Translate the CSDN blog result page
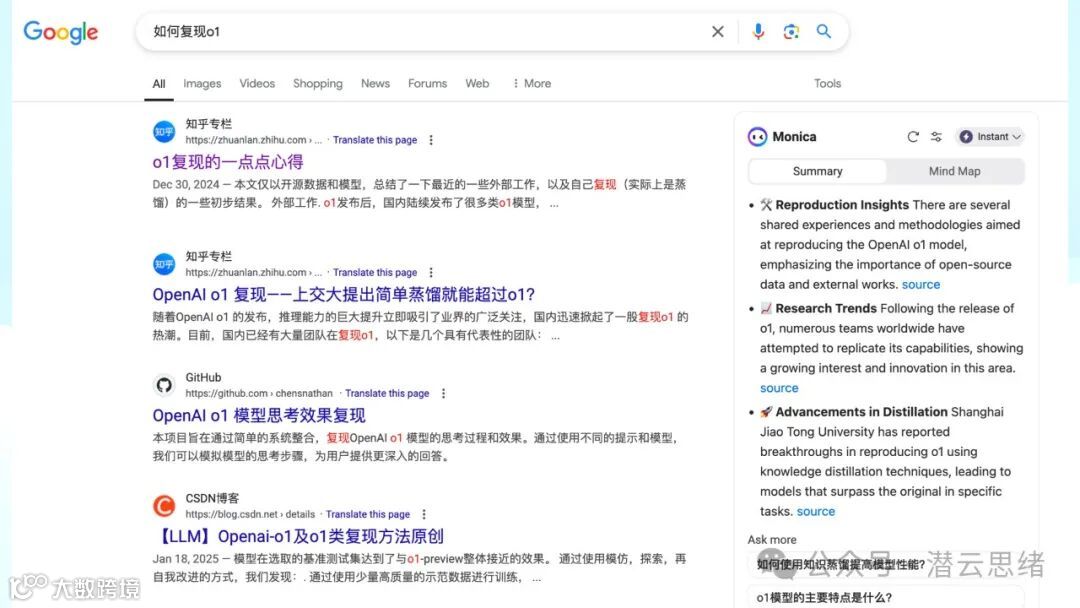The image size is (1080, 608). [x=368, y=514]
